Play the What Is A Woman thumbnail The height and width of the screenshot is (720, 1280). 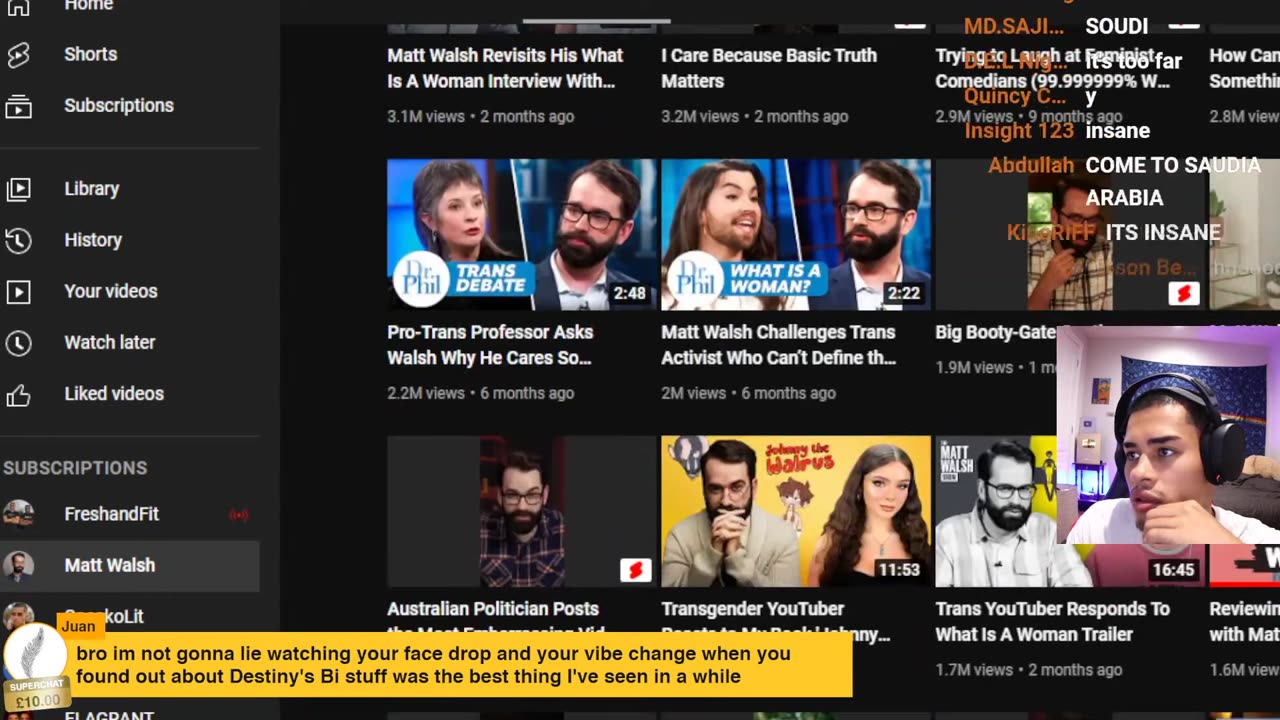[796, 235]
